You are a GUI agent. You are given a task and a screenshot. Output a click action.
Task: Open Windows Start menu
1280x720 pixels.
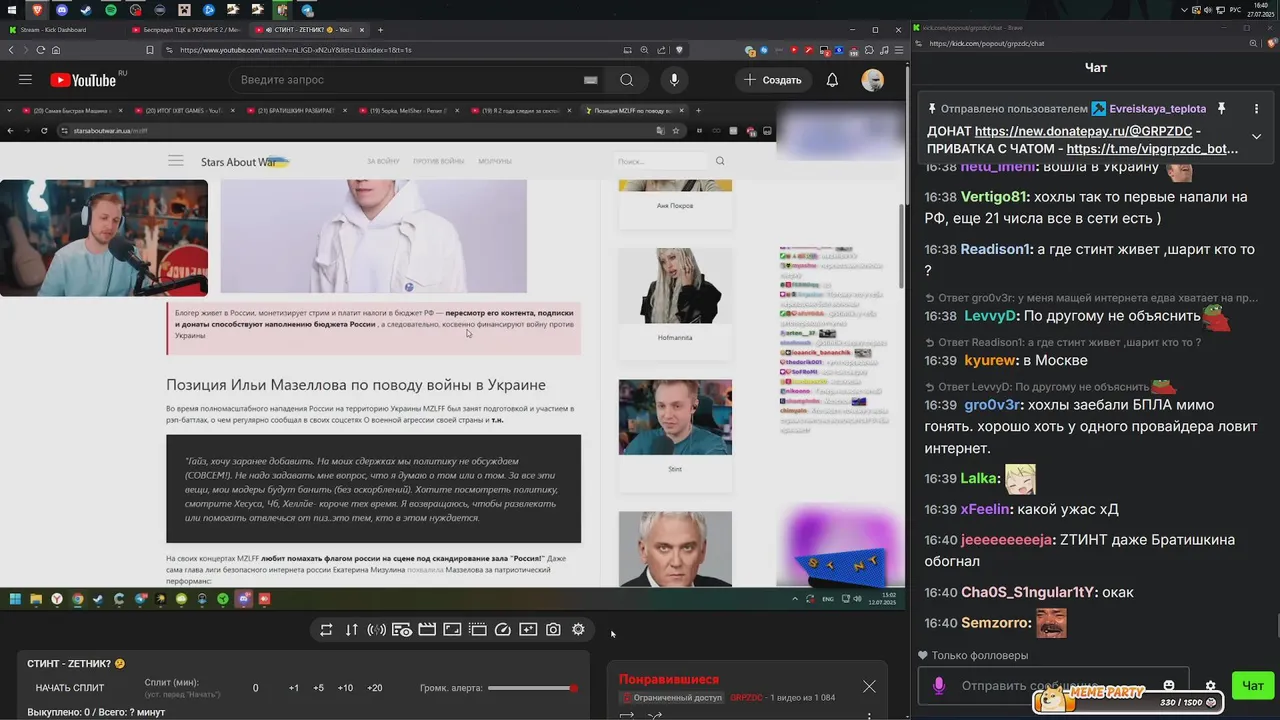pos(12,9)
